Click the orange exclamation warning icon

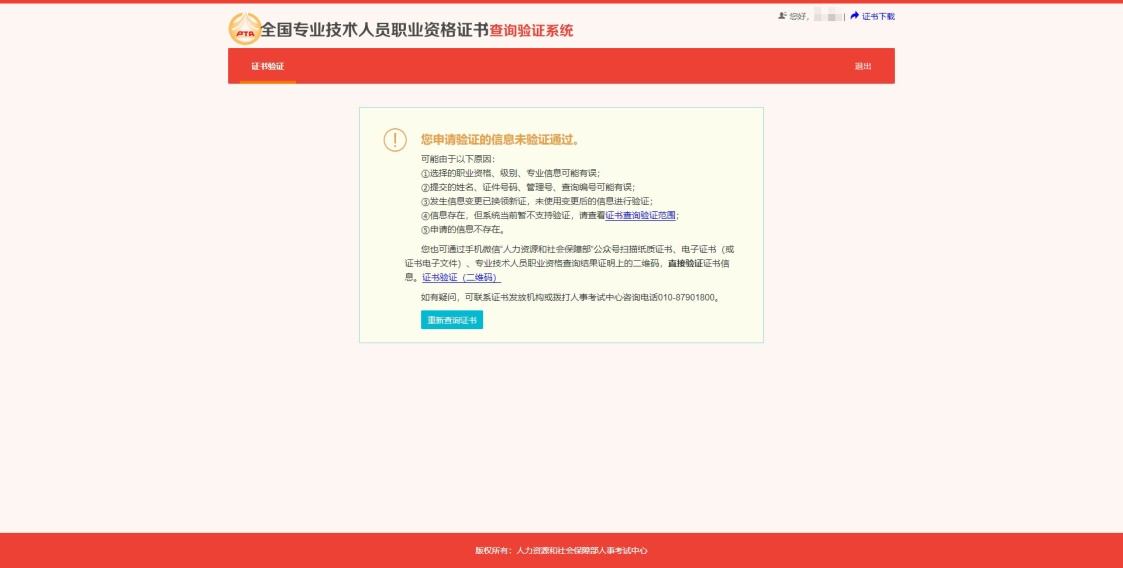(395, 140)
